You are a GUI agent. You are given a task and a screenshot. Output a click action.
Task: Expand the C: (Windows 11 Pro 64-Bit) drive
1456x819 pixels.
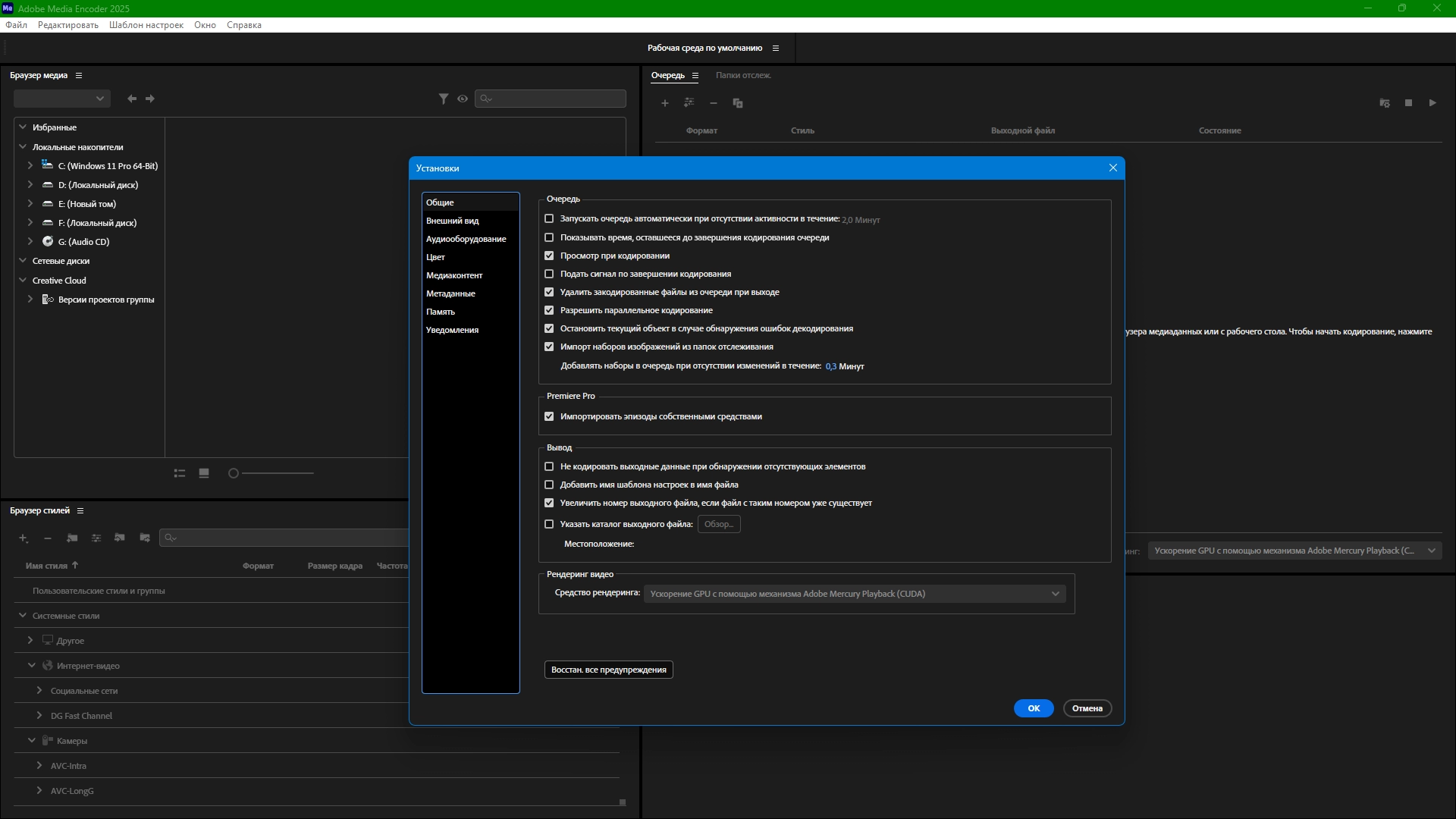click(x=30, y=165)
